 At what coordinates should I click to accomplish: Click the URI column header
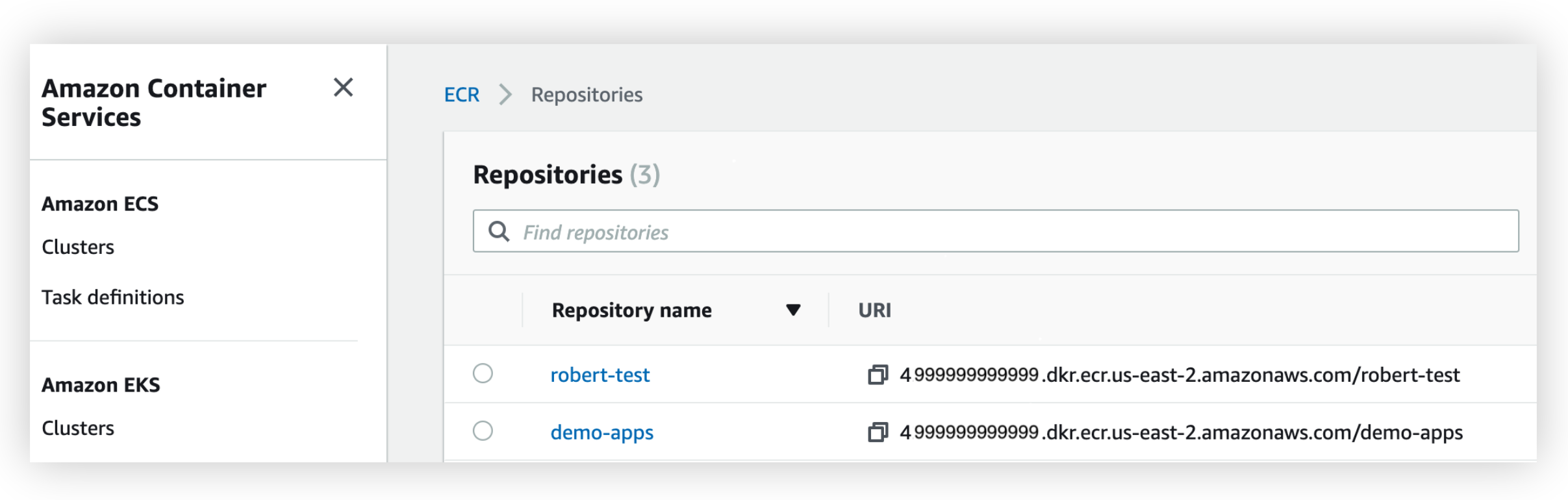[874, 310]
